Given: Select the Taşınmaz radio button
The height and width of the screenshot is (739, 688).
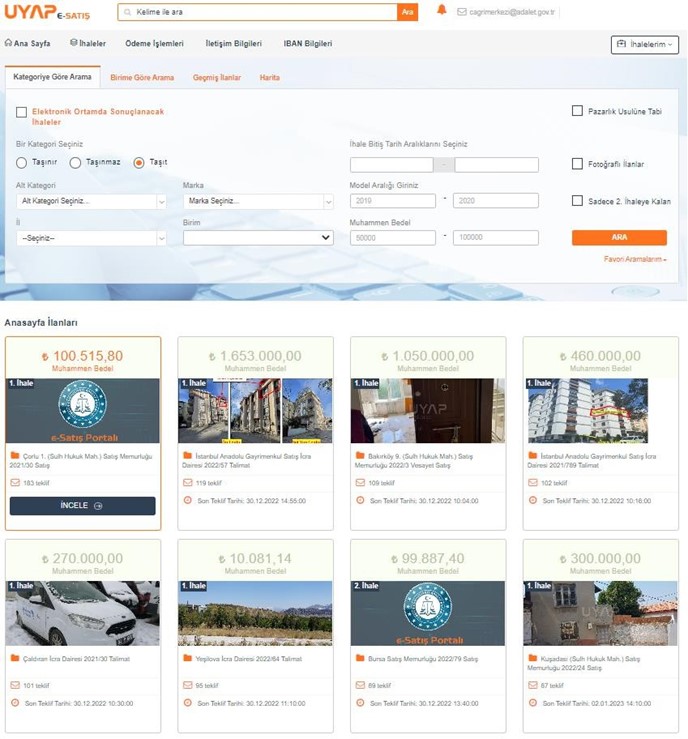Looking at the screenshot, I should pyautogui.click(x=75, y=163).
